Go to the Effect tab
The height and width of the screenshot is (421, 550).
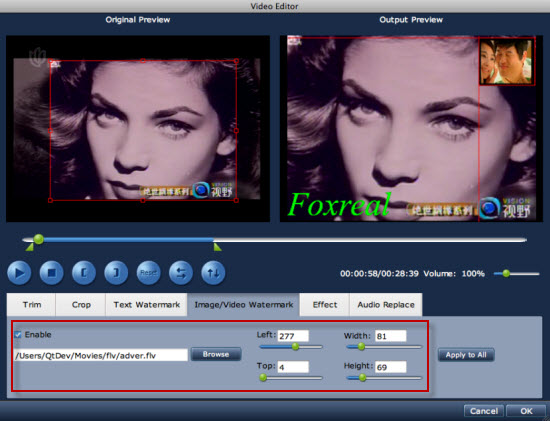[325, 305]
